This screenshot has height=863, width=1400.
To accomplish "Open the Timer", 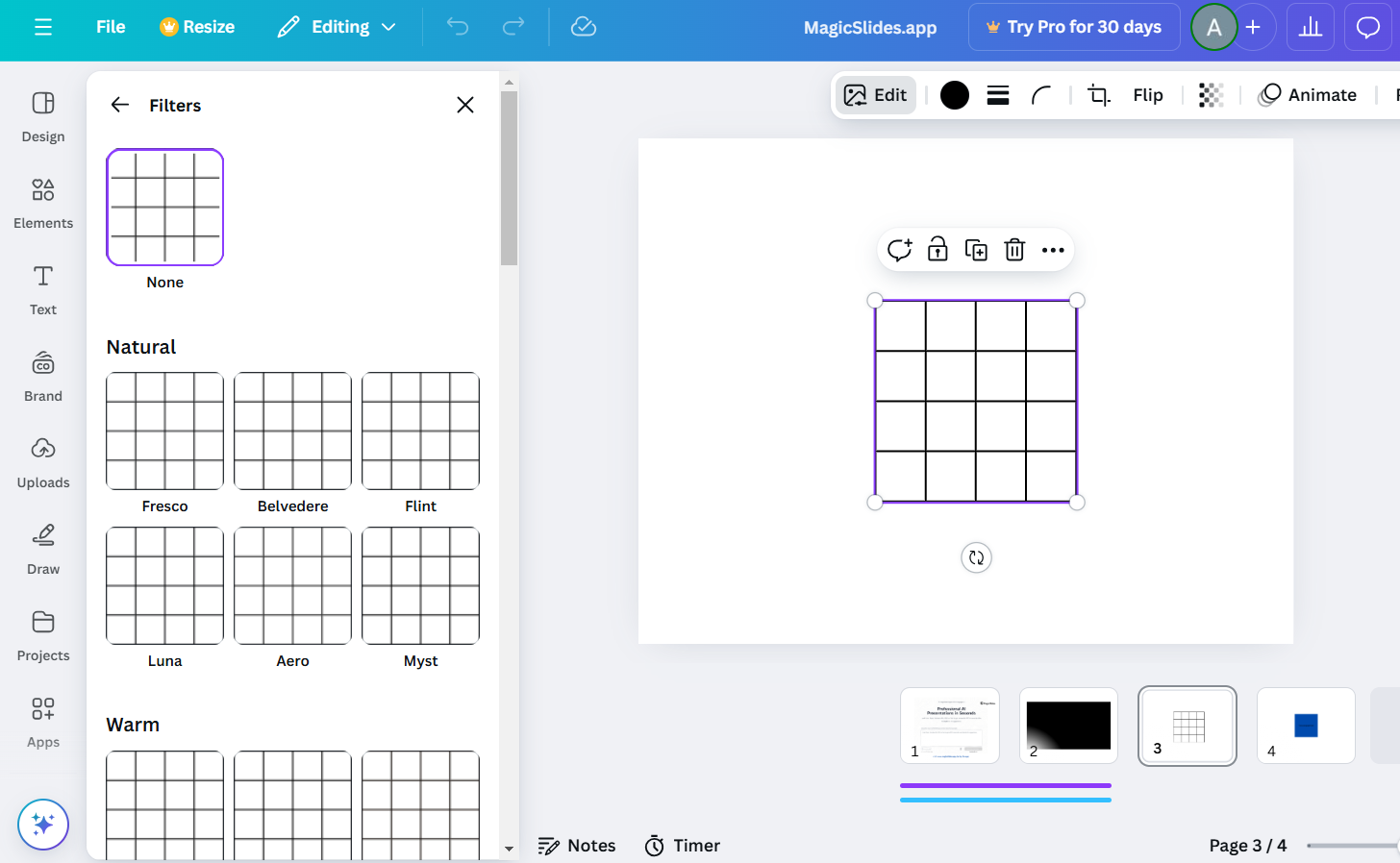I will 683,846.
